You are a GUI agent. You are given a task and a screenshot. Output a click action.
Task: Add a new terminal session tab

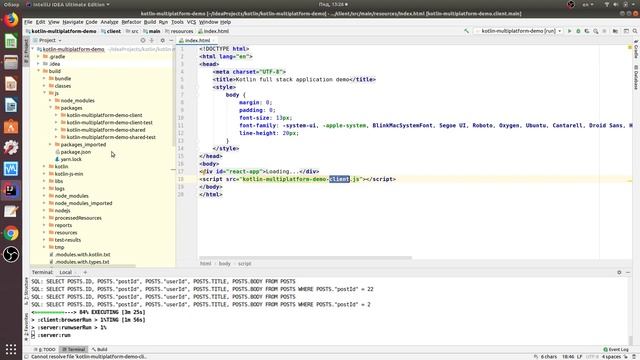85,272
